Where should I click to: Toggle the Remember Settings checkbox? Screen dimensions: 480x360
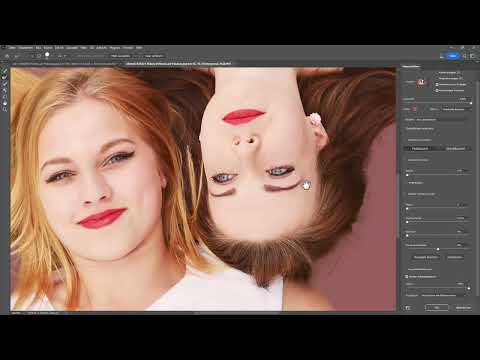(x=405, y=128)
